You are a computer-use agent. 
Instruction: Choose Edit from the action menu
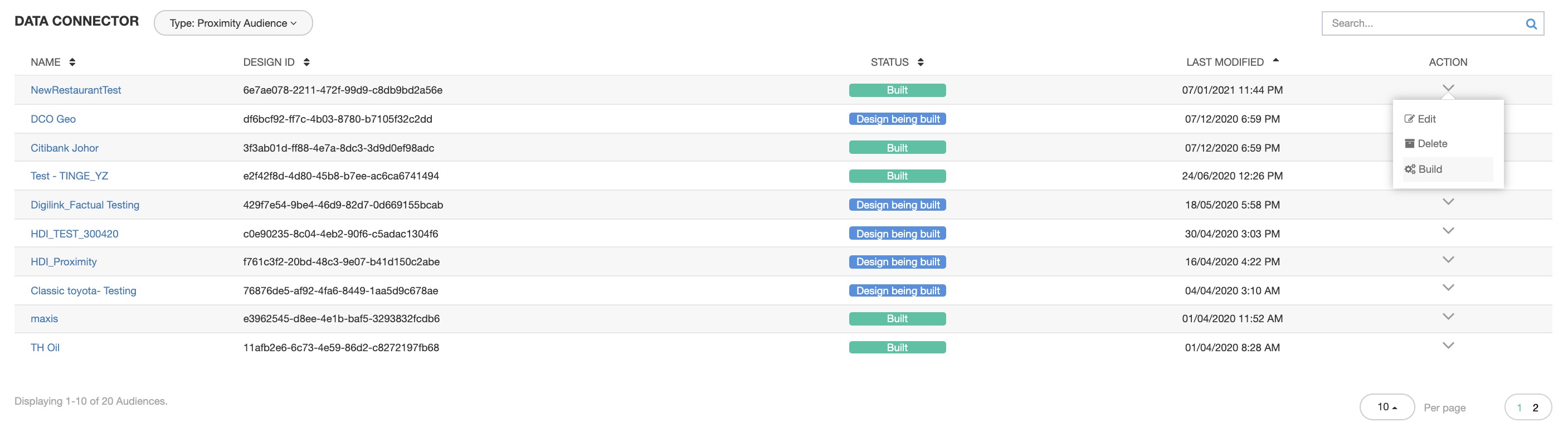click(1425, 119)
